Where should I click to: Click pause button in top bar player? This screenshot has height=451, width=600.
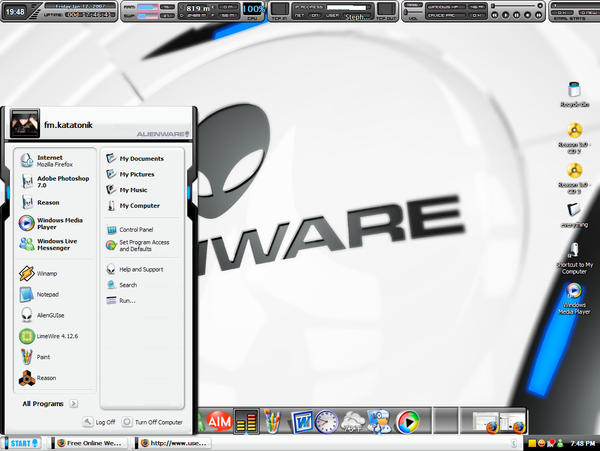pos(517,15)
